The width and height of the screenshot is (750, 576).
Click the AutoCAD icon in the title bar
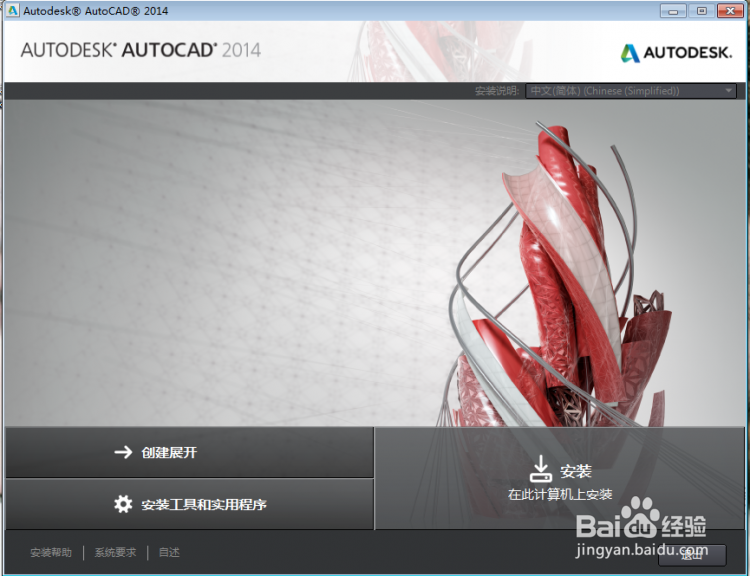tap(12, 10)
